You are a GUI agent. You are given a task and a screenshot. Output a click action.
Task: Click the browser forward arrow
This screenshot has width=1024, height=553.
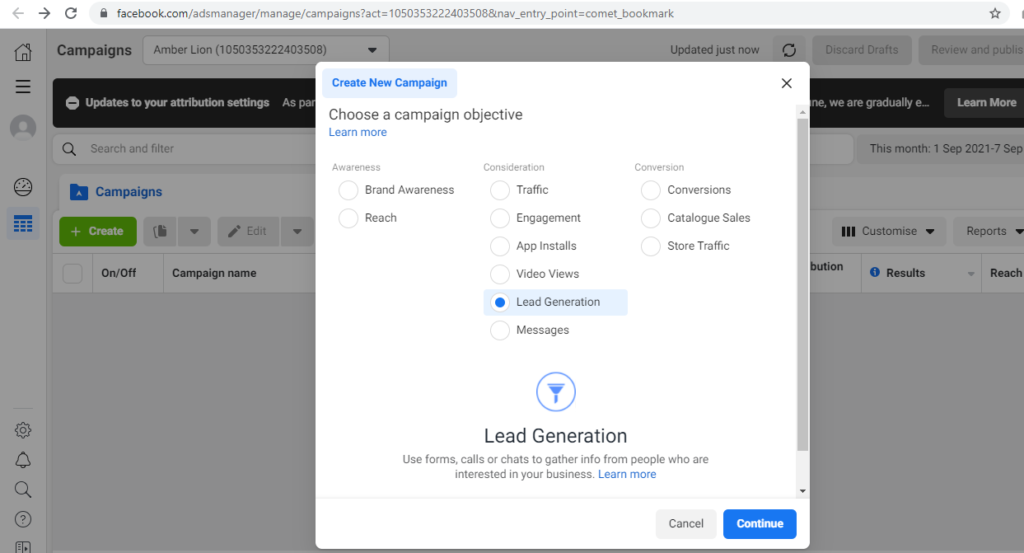click(44, 13)
